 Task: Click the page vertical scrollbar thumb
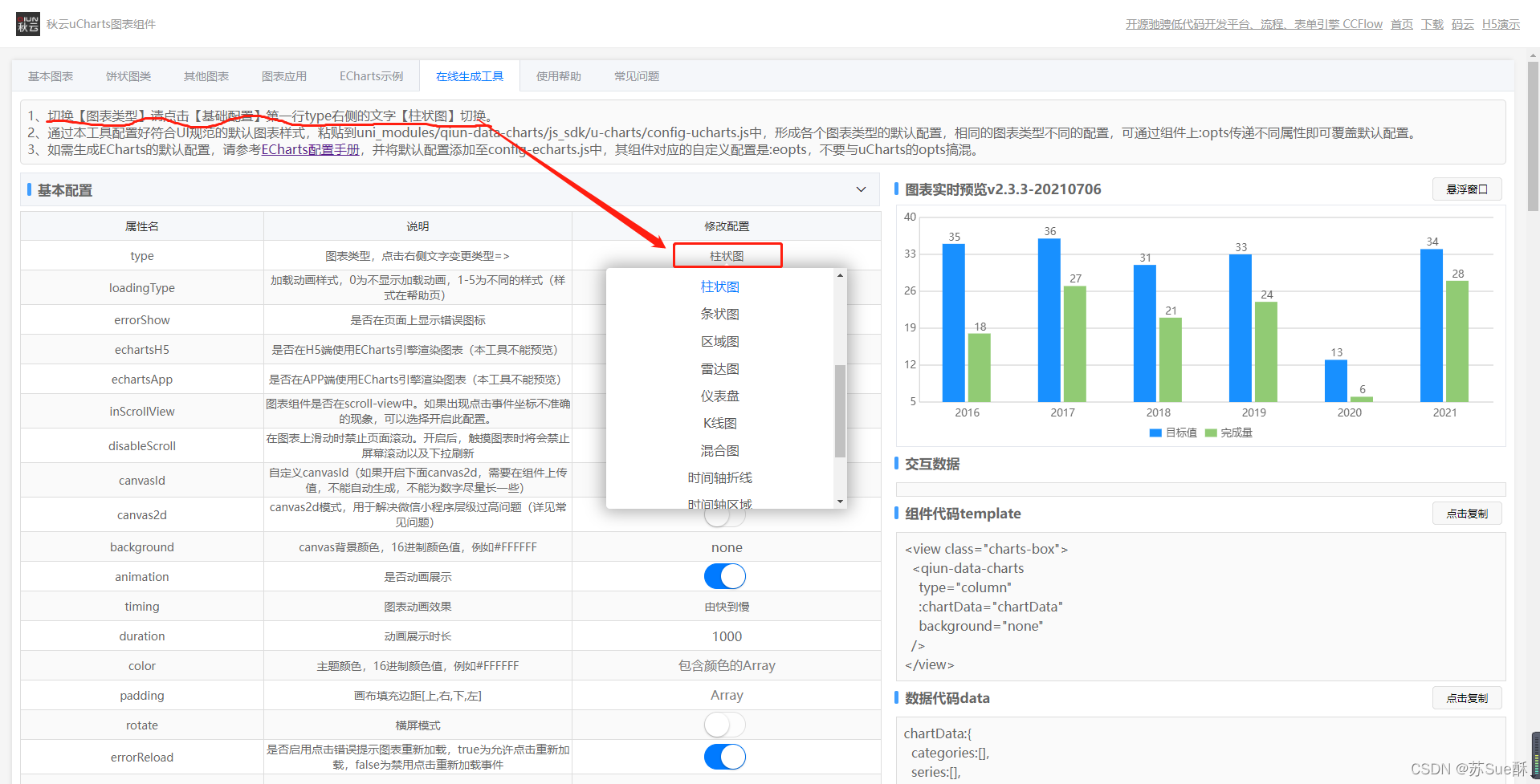pos(1534,136)
